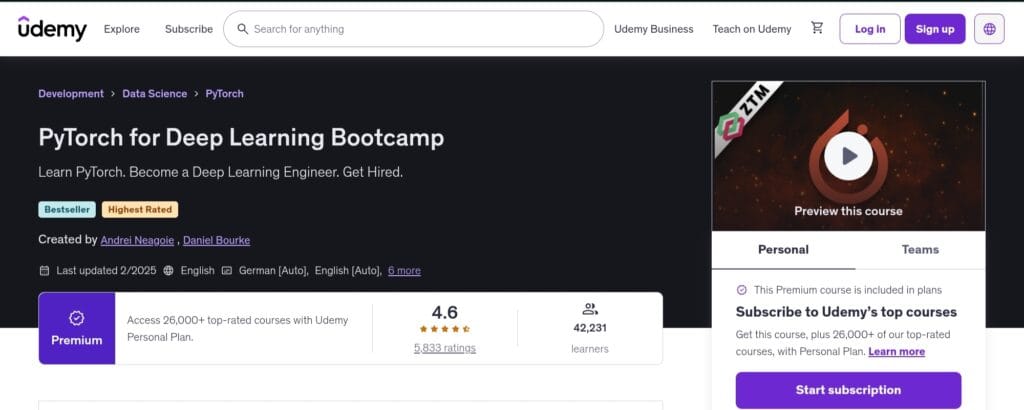Play the course preview video
Viewport: 1024px width, 410px height.
tap(848, 156)
